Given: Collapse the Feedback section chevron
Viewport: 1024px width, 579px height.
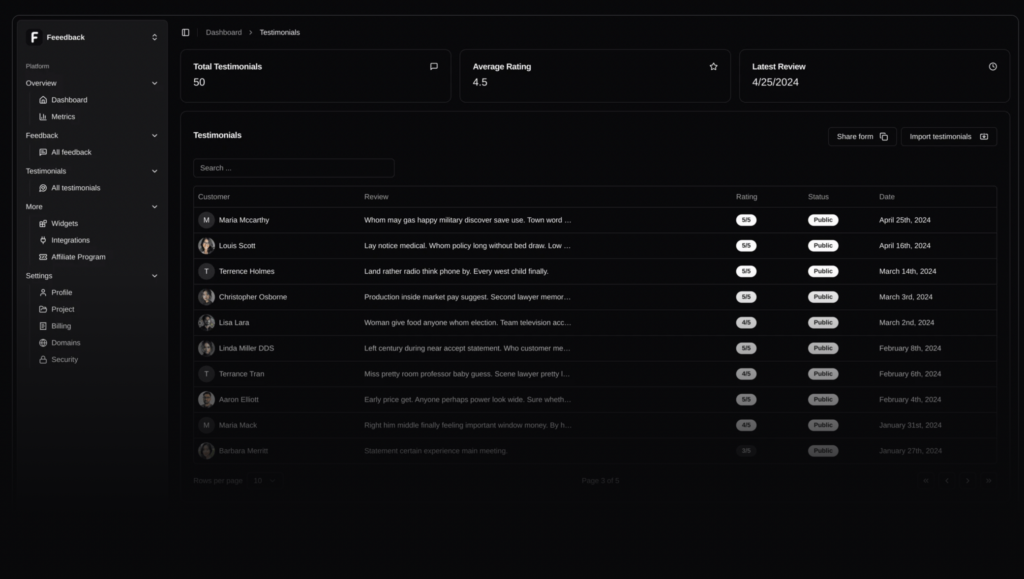Looking at the screenshot, I should click(x=154, y=135).
